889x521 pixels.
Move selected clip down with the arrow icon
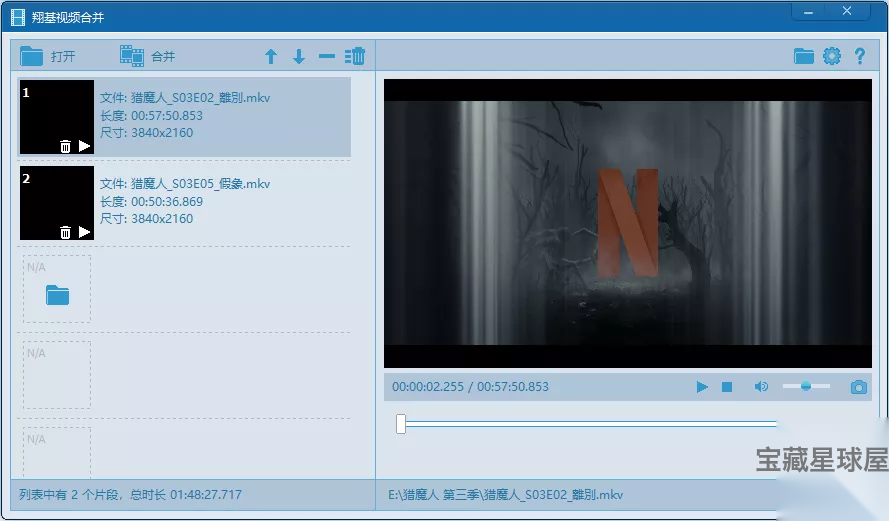299,56
